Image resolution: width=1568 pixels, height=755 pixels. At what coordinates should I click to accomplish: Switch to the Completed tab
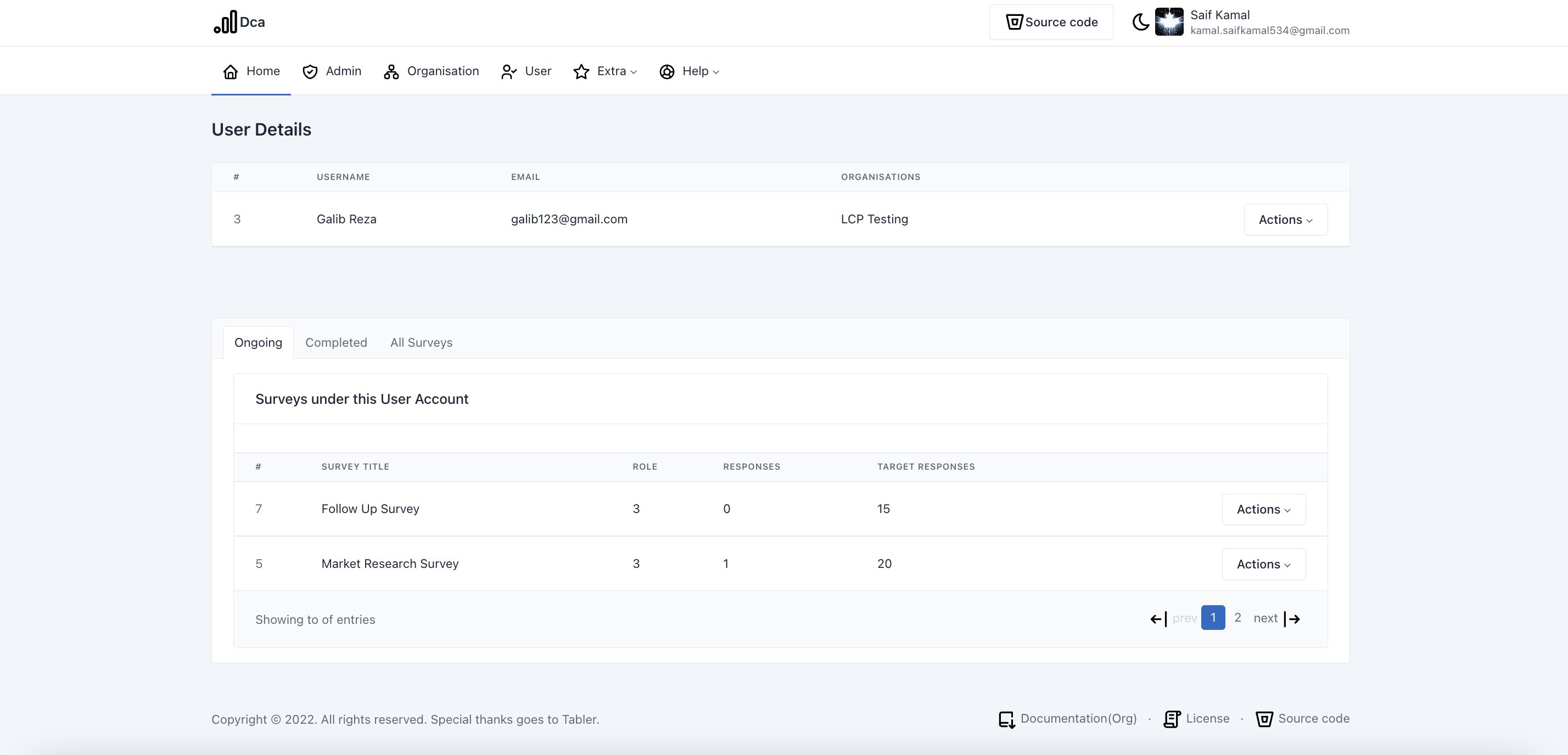tap(336, 342)
